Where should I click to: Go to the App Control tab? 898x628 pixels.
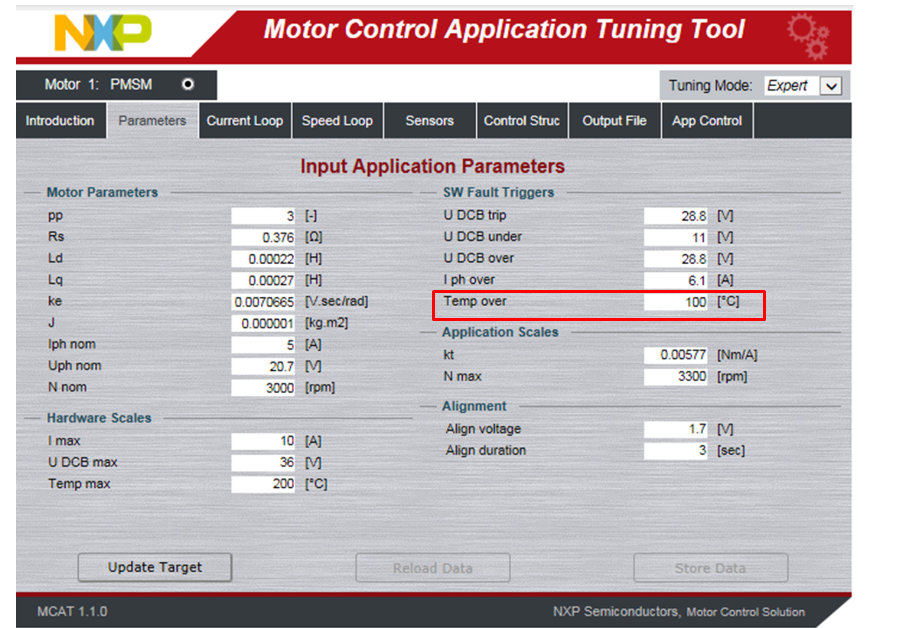click(706, 120)
